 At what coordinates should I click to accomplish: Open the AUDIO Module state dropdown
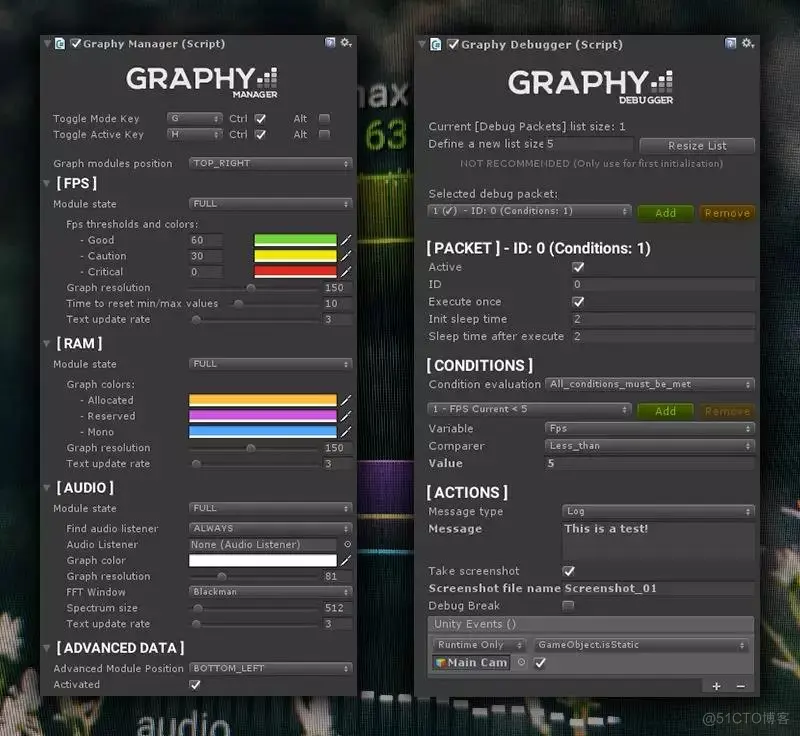(x=270, y=508)
